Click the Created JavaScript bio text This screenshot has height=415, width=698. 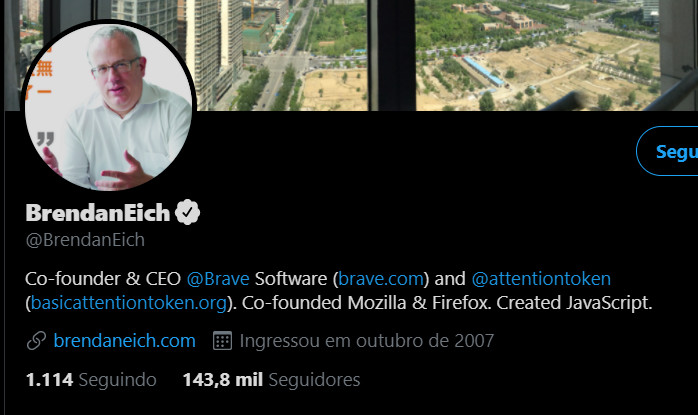pyautogui.click(x=574, y=303)
